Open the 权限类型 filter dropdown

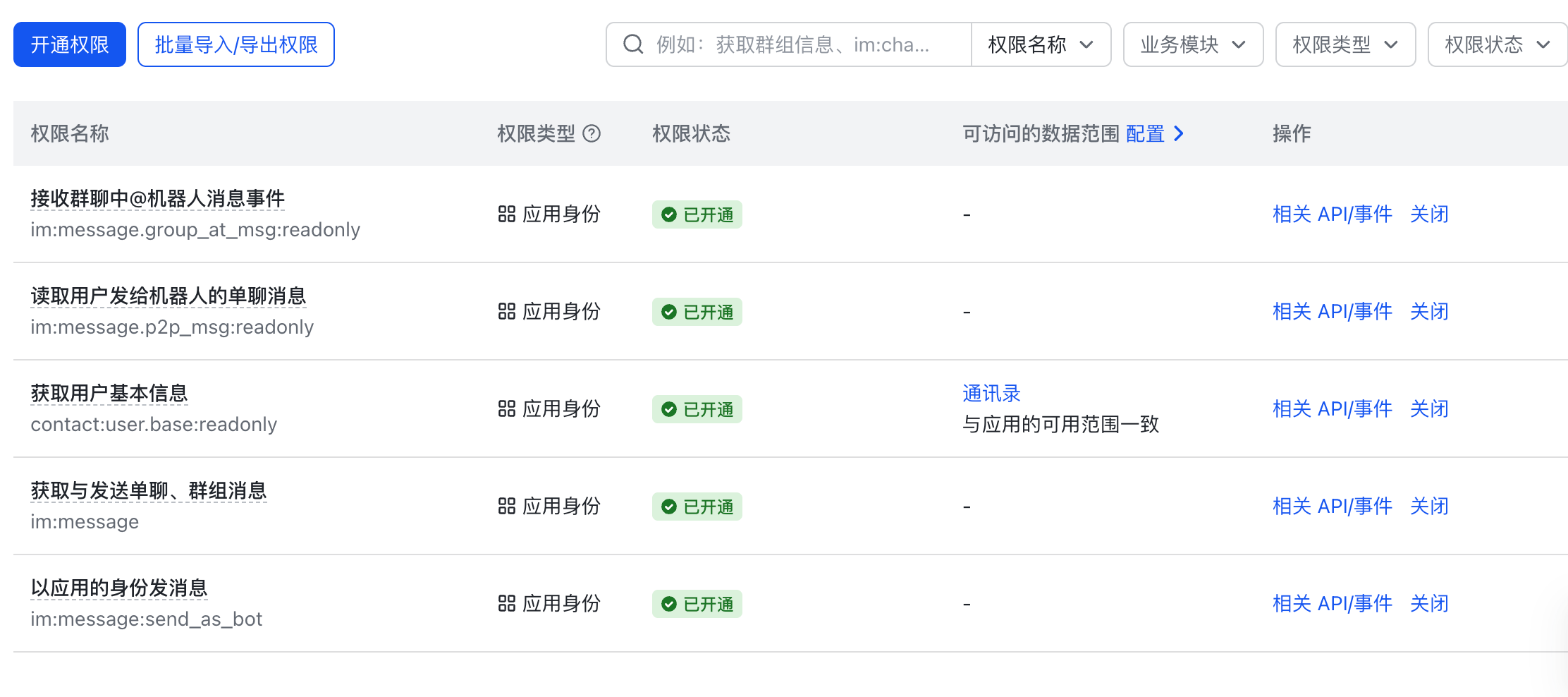point(1345,44)
